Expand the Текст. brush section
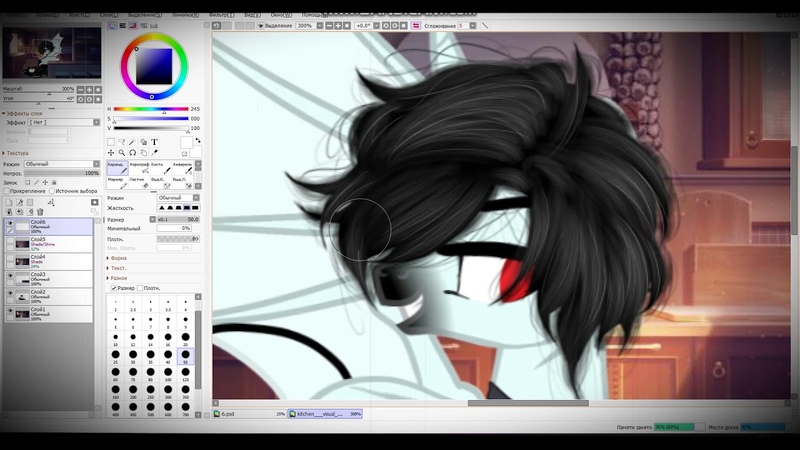The image size is (800, 450). click(116, 268)
